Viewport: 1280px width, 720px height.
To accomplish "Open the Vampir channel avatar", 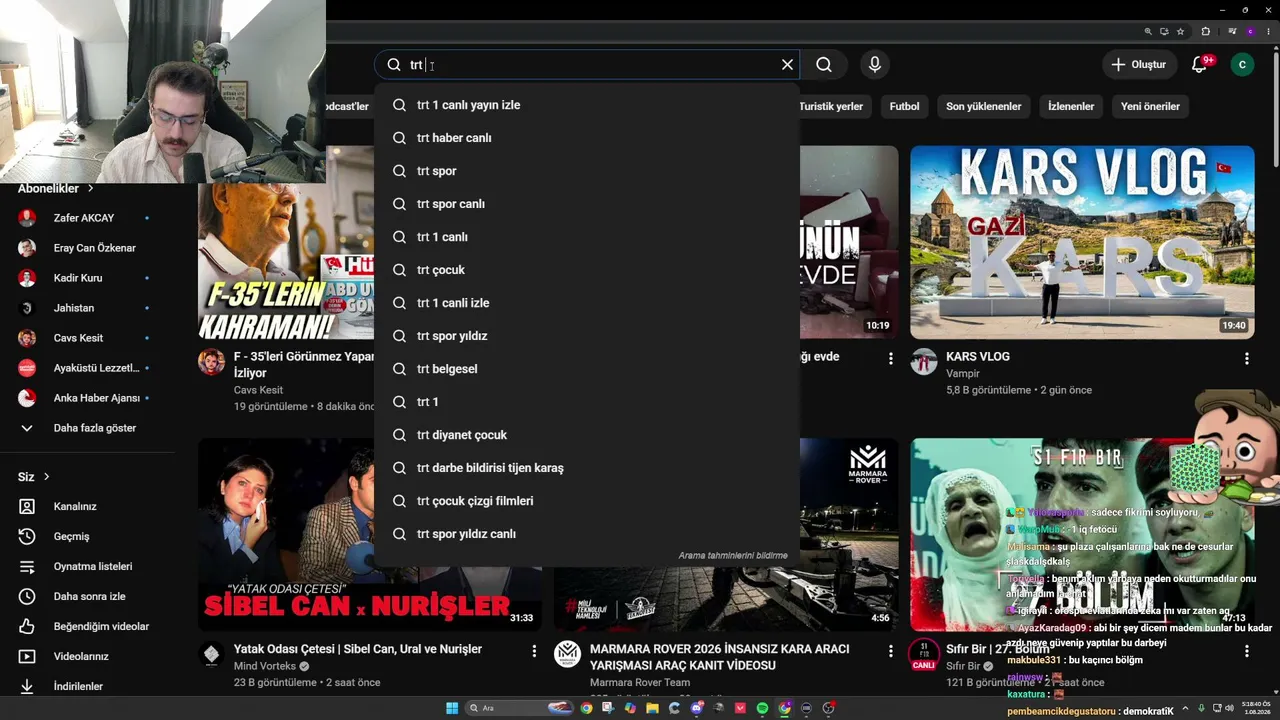I will point(924,362).
